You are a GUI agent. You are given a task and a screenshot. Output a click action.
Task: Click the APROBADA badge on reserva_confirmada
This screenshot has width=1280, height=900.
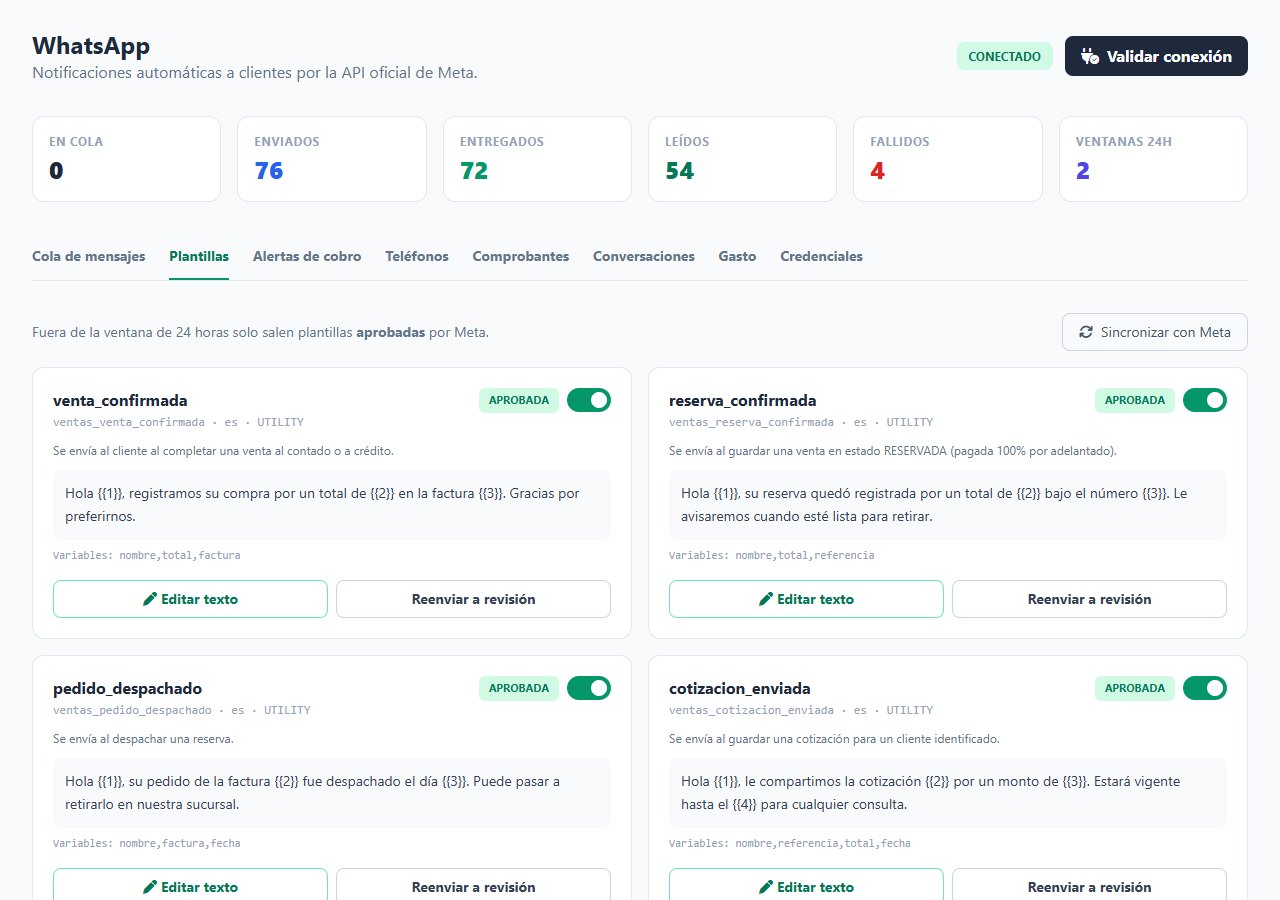click(x=1135, y=400)
